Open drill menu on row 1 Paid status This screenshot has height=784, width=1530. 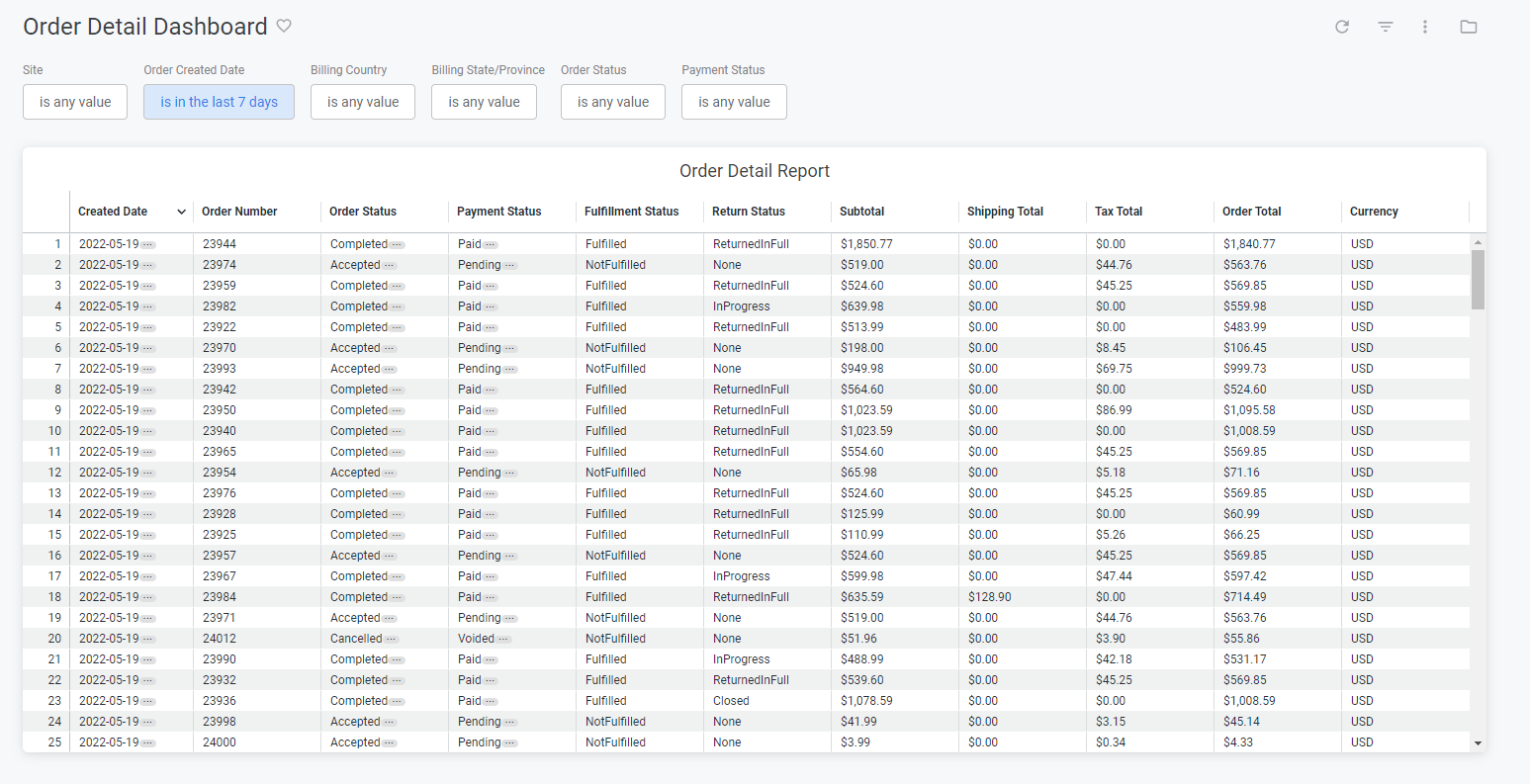click(x=491, y=243)
